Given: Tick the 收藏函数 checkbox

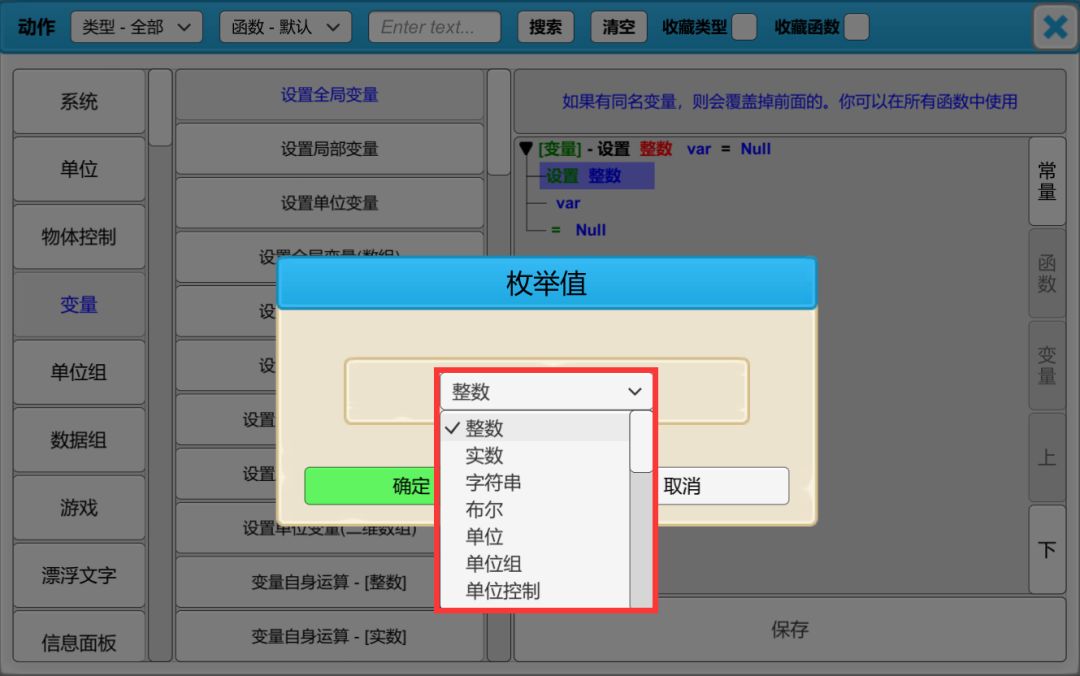Looking at the screenshot, I should (x=856, y=27).
